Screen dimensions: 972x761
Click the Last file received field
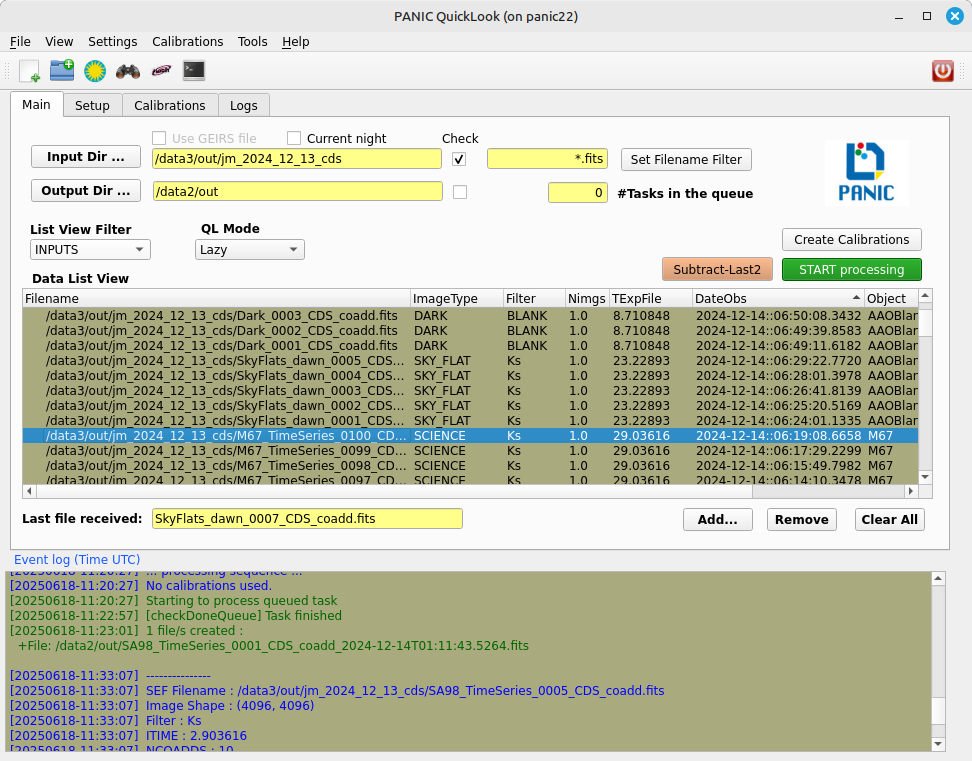point(307,519)
